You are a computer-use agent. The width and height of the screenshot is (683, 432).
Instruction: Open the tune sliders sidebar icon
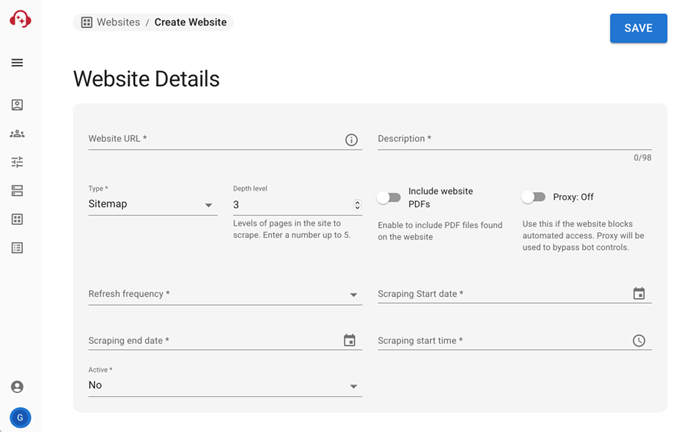point(17,162)
